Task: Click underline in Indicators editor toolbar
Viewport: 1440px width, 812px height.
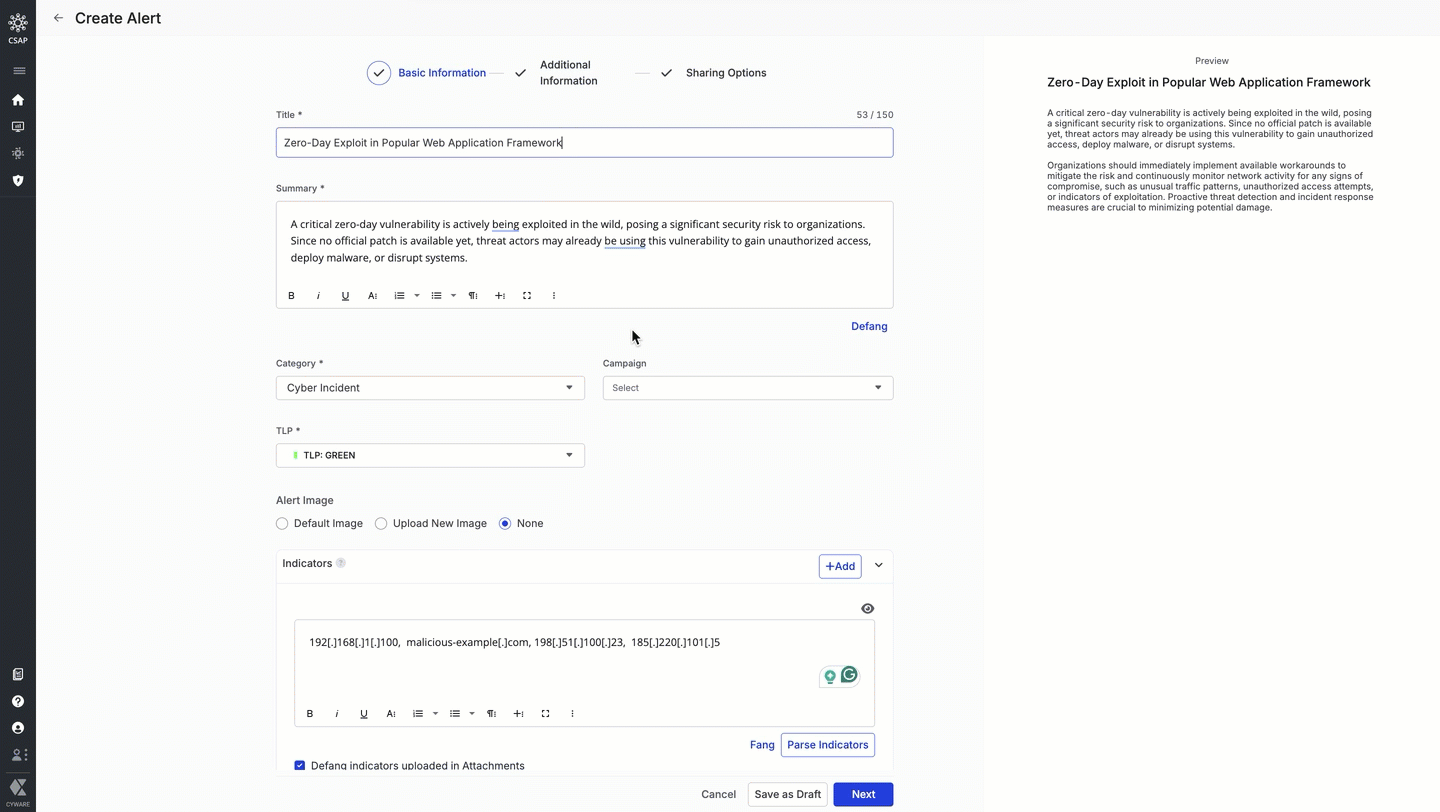Action: 364,714
